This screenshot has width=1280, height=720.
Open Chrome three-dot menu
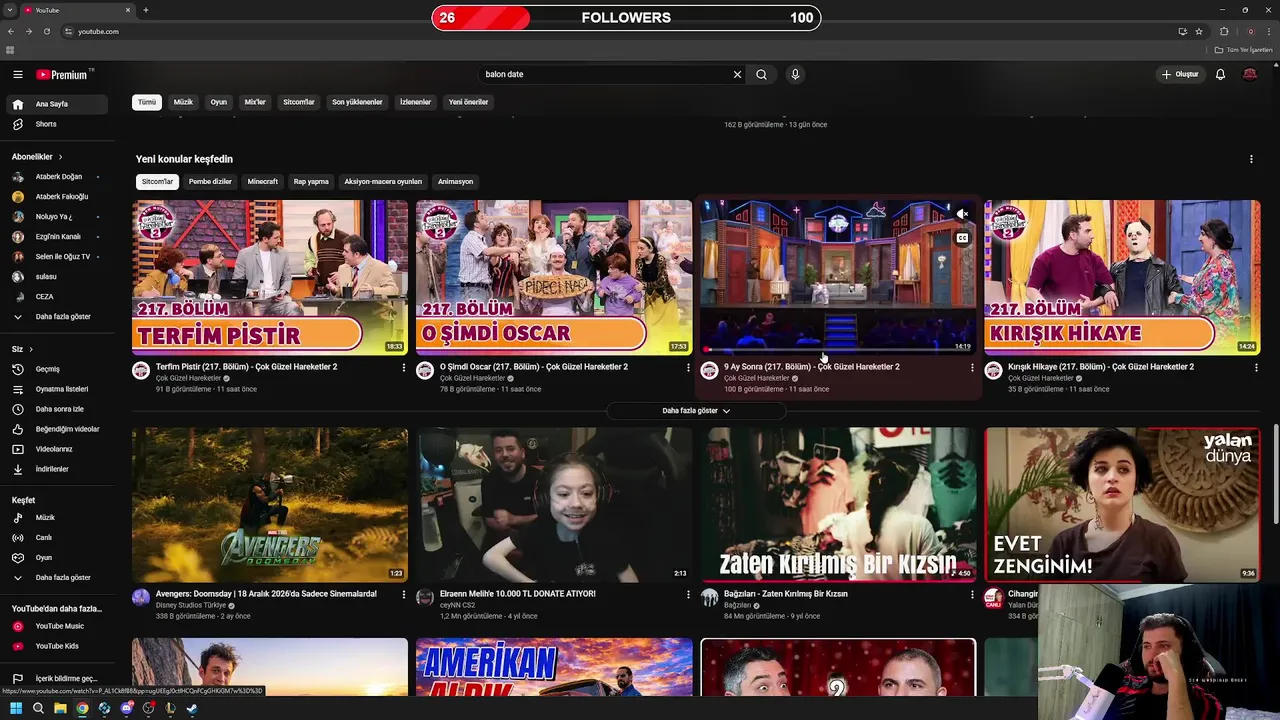click(x=1269, y=31)
